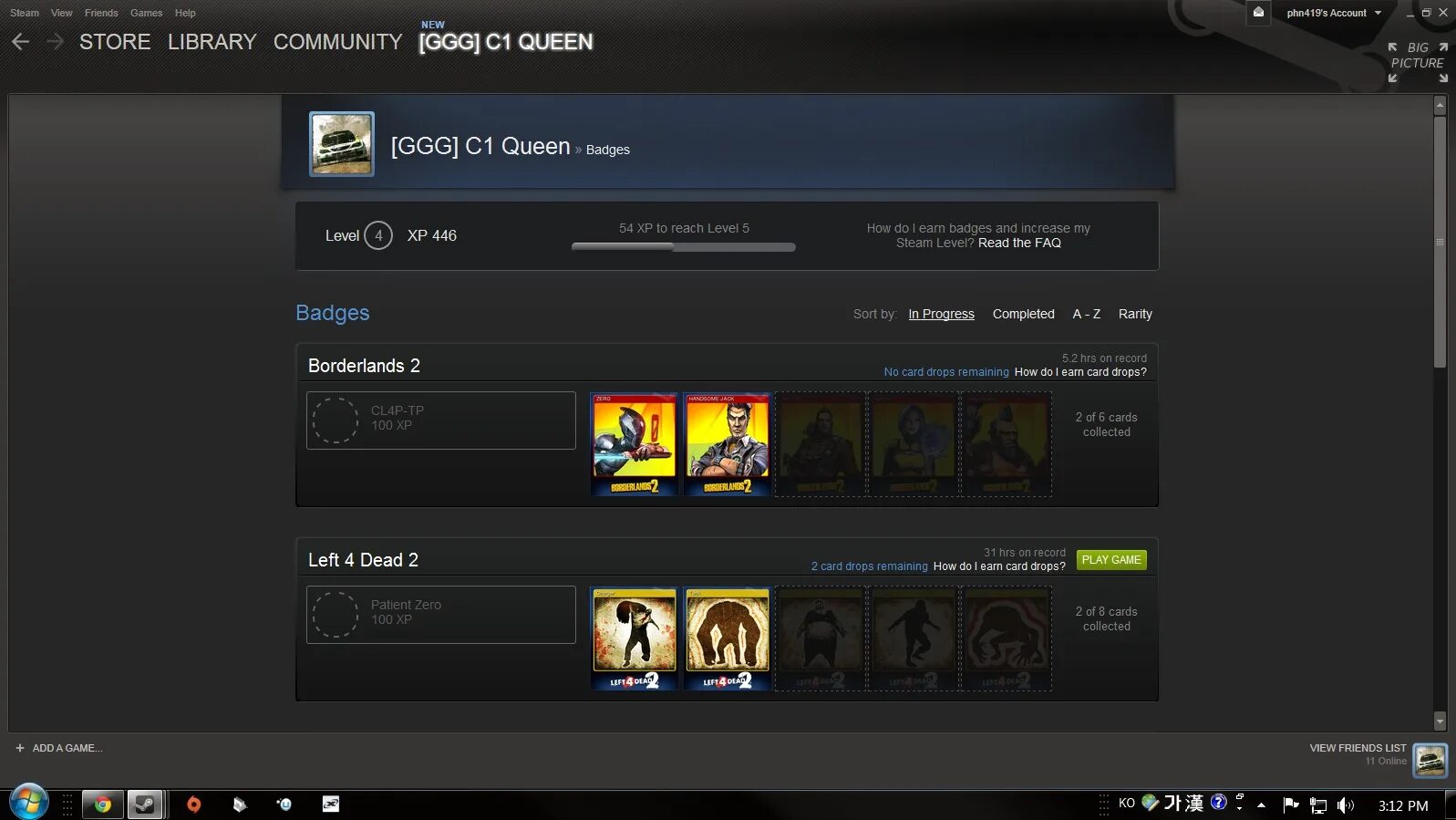Switch to Big Picture mode

click(1418, 62)
